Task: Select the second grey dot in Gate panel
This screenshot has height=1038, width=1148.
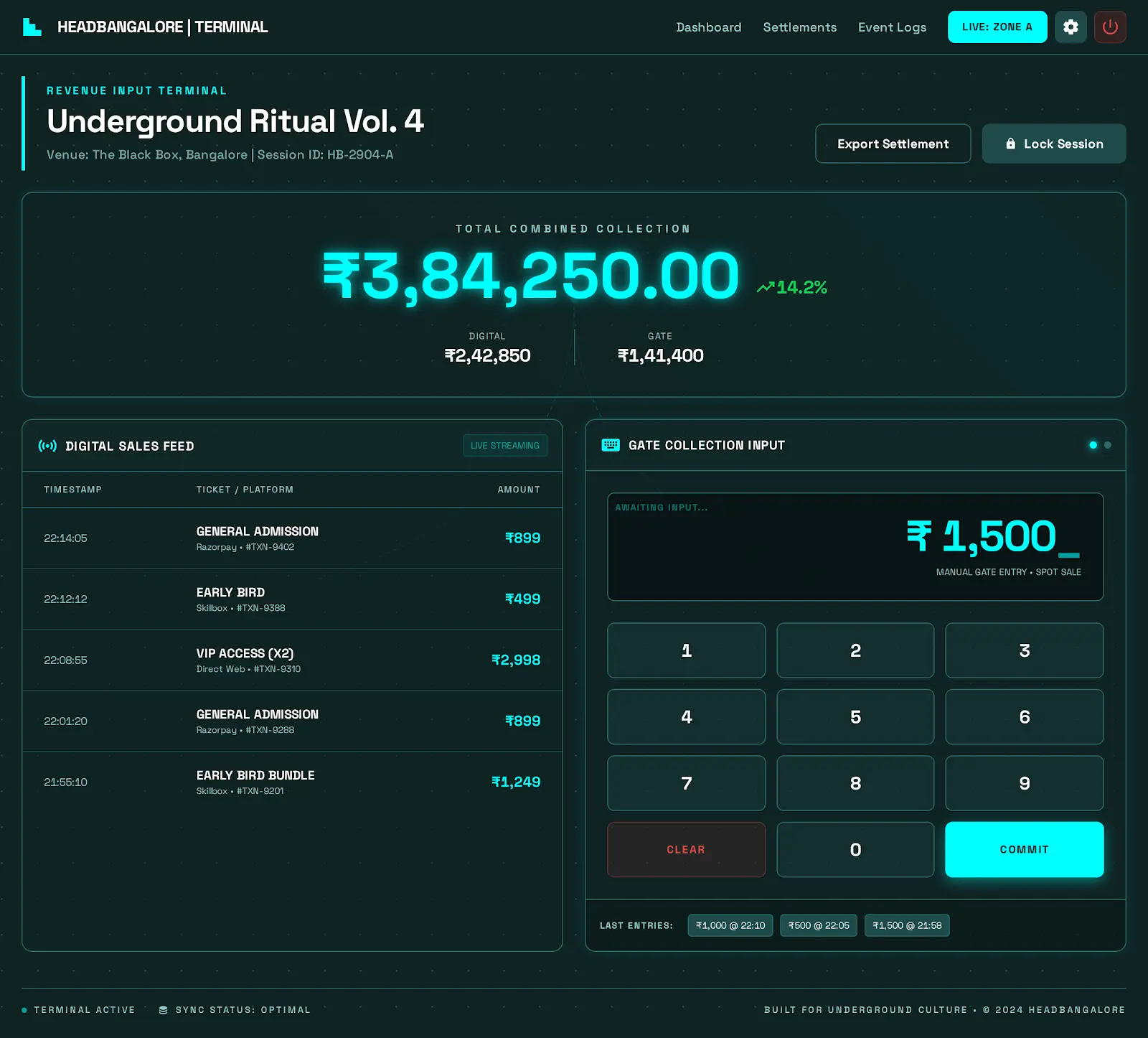Action: point(1108,445)
